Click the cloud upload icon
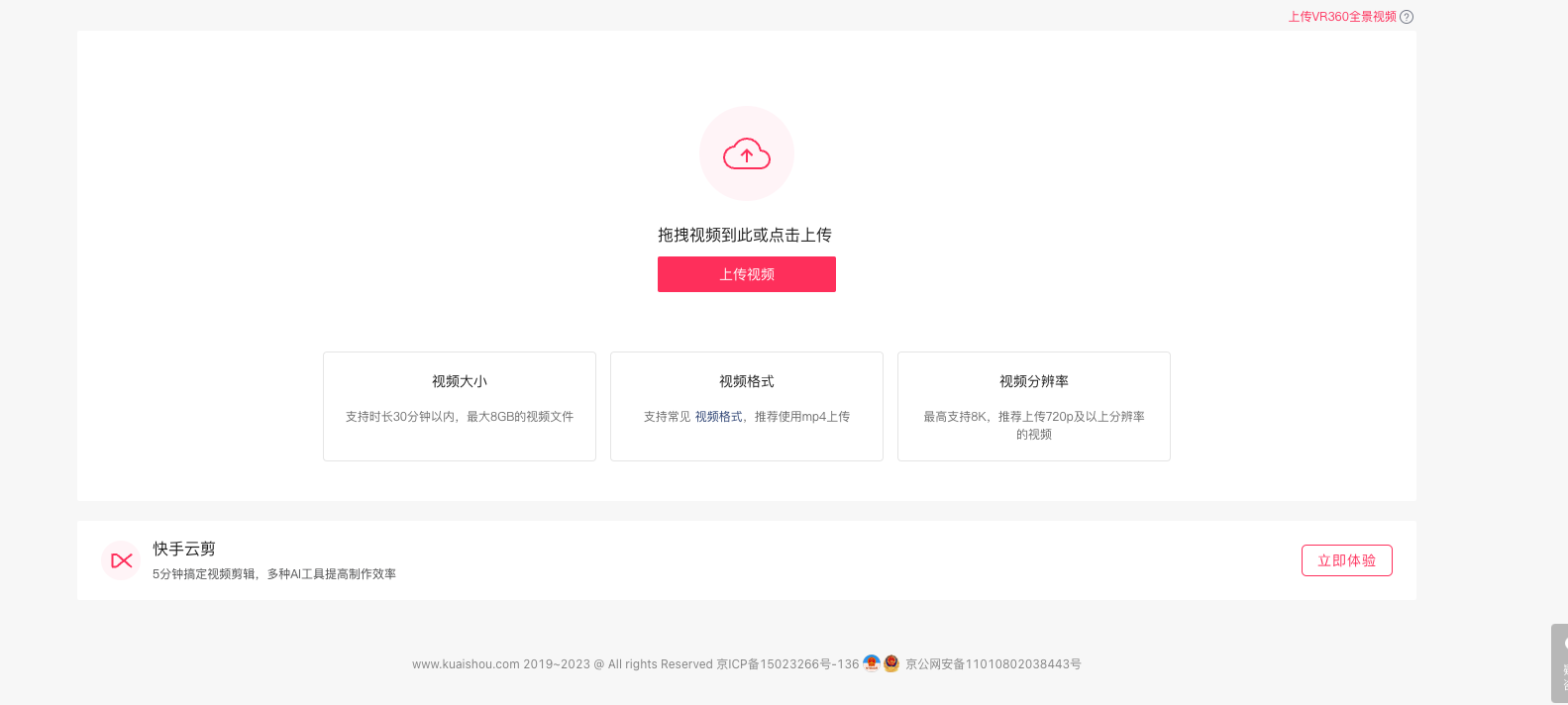The image size is (1568, 705). [747, 153]
